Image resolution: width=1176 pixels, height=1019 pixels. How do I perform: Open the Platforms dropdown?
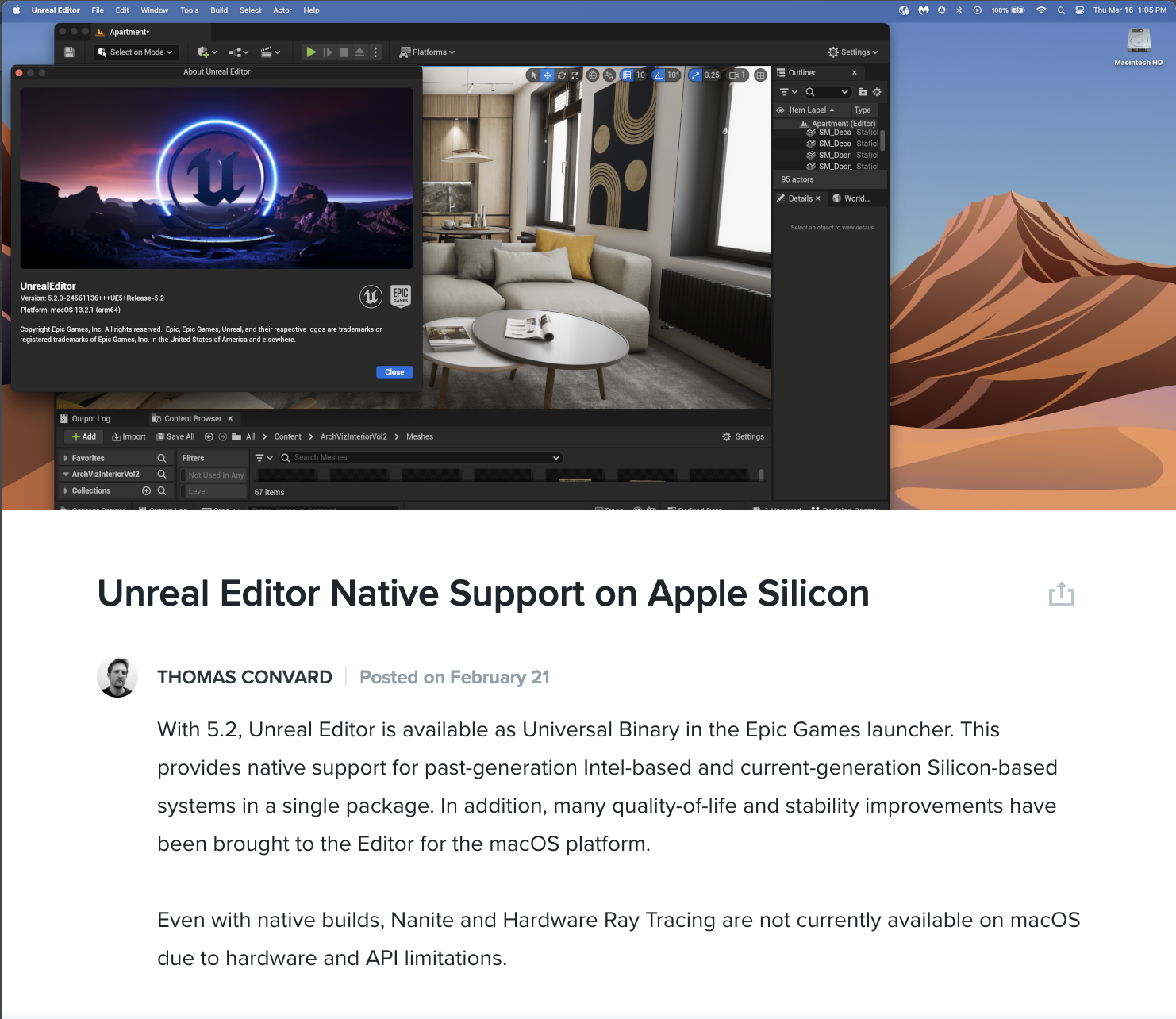427,52
